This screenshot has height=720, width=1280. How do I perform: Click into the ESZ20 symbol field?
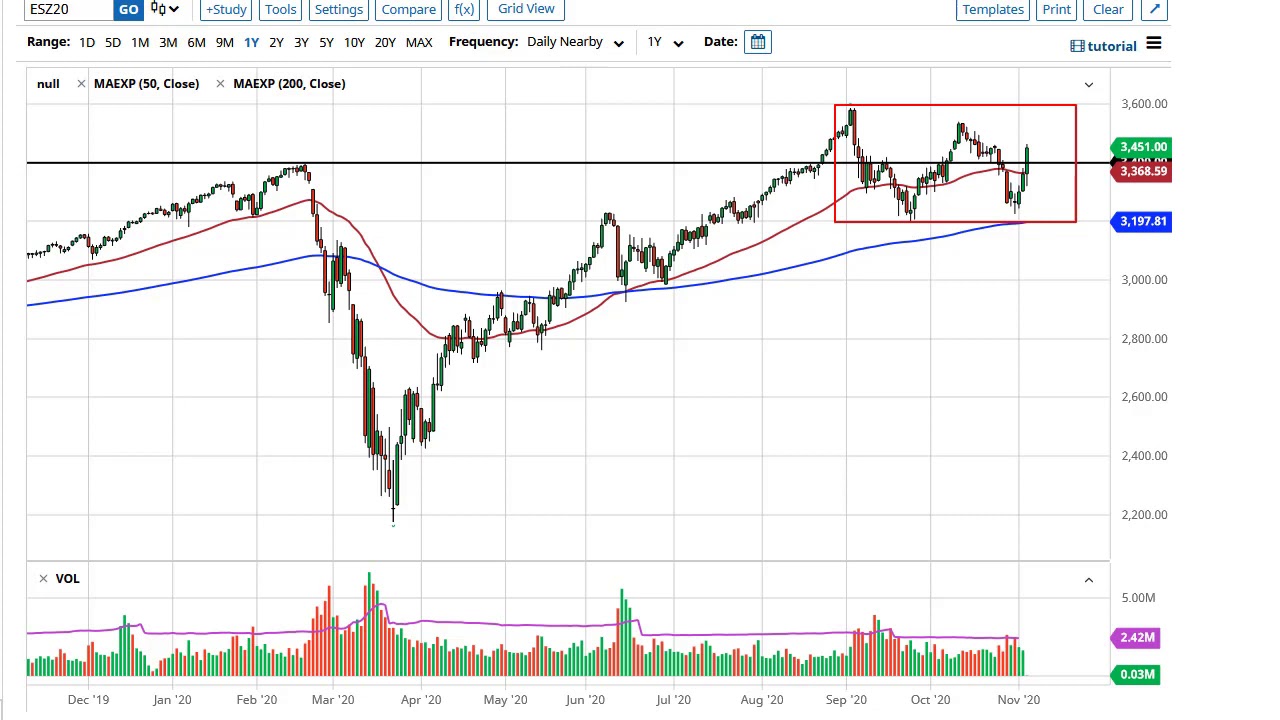(x=69, y=9)
